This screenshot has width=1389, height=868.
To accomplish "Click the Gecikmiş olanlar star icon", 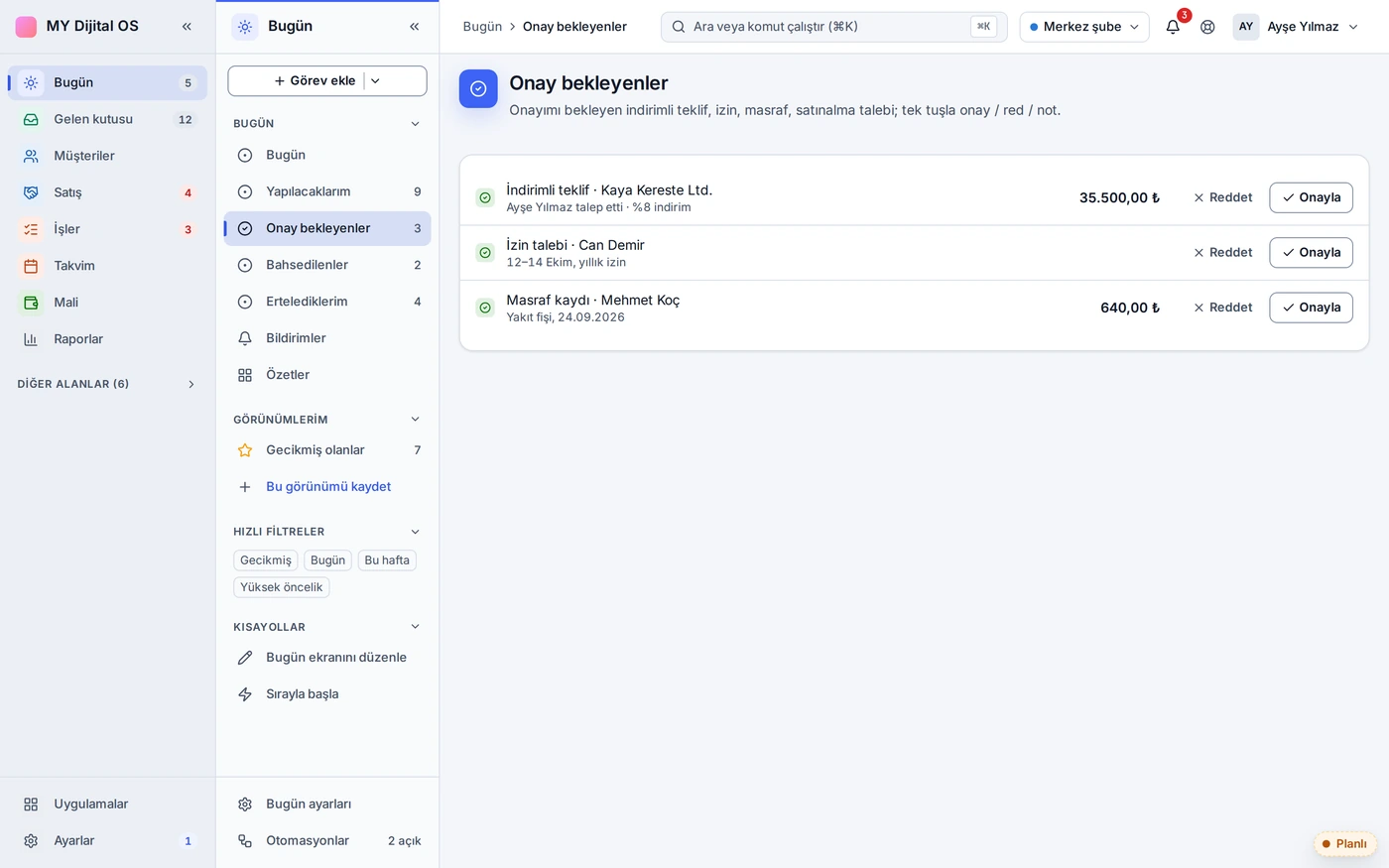I will point(245,450).
